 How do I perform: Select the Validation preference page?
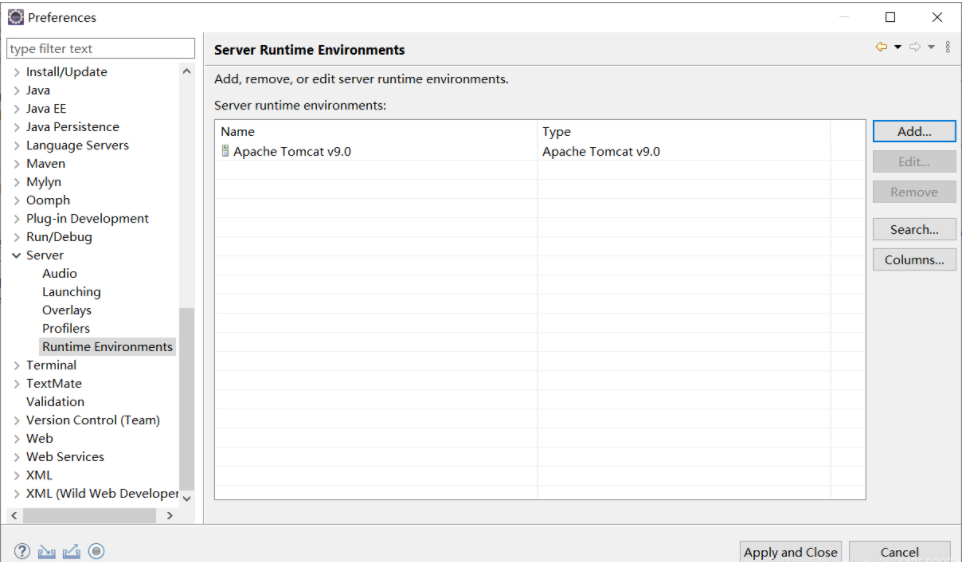(x=55, y=402)
